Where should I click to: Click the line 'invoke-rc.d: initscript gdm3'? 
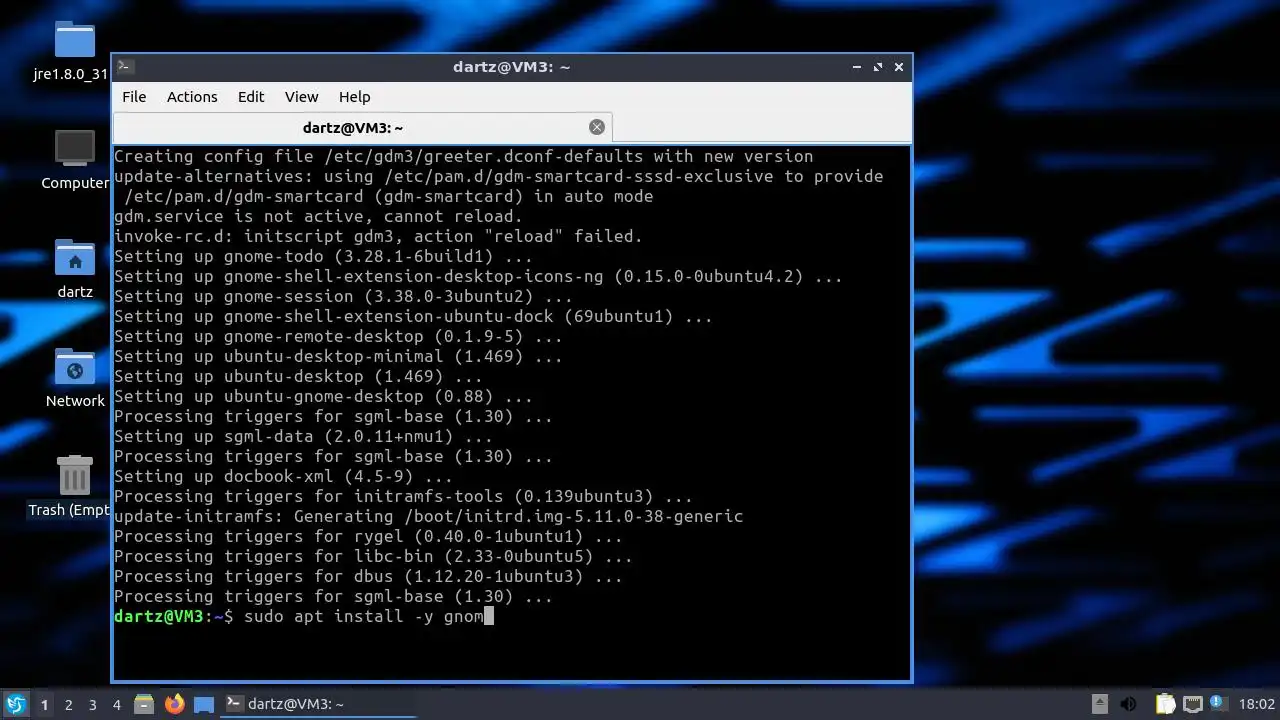(x=378, y=236)
